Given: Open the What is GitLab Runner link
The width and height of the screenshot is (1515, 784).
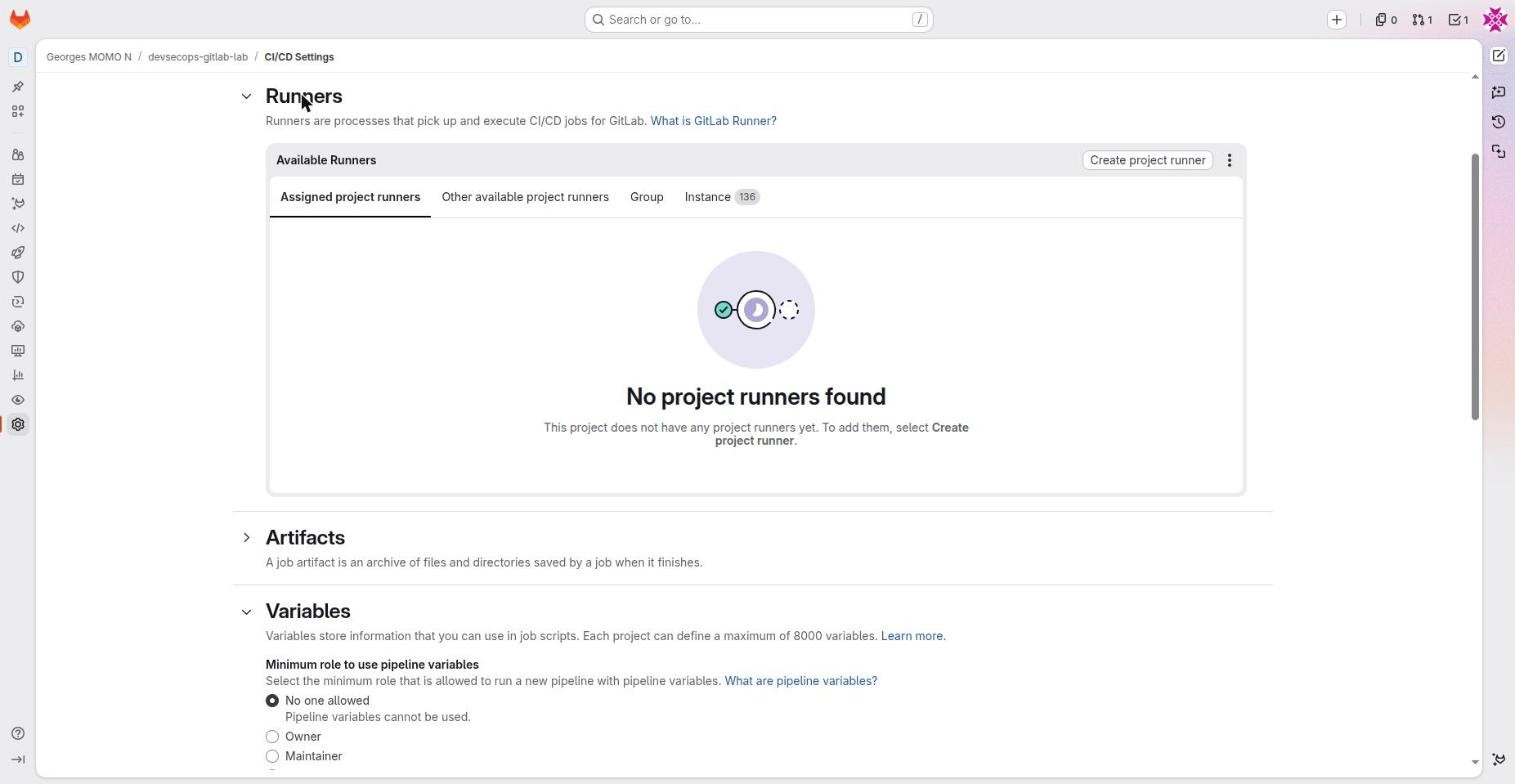Looking at the screenshot, I should [x=713, y=121].
